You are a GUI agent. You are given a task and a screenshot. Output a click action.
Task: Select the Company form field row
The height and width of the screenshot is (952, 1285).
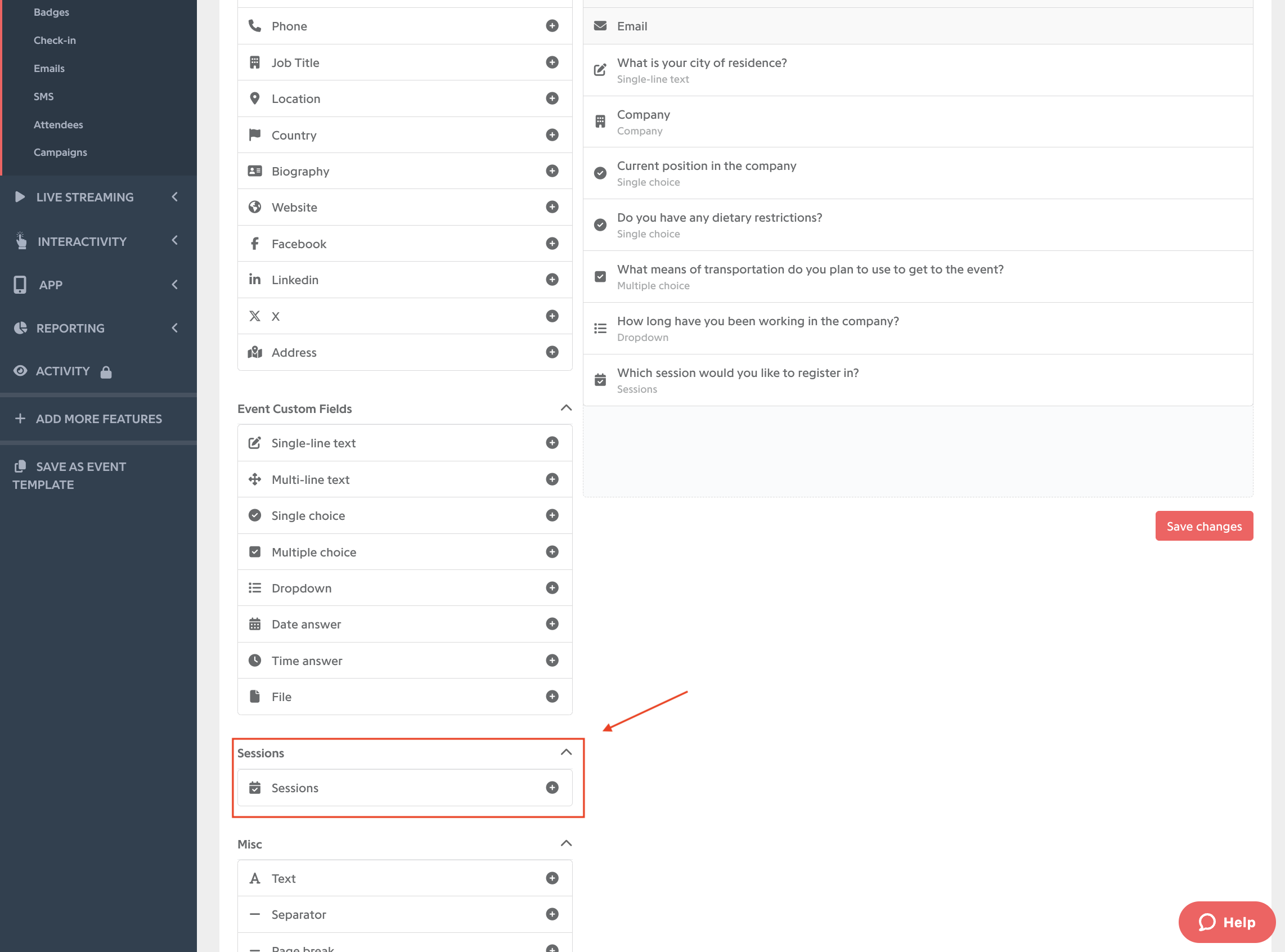(918, 122)
